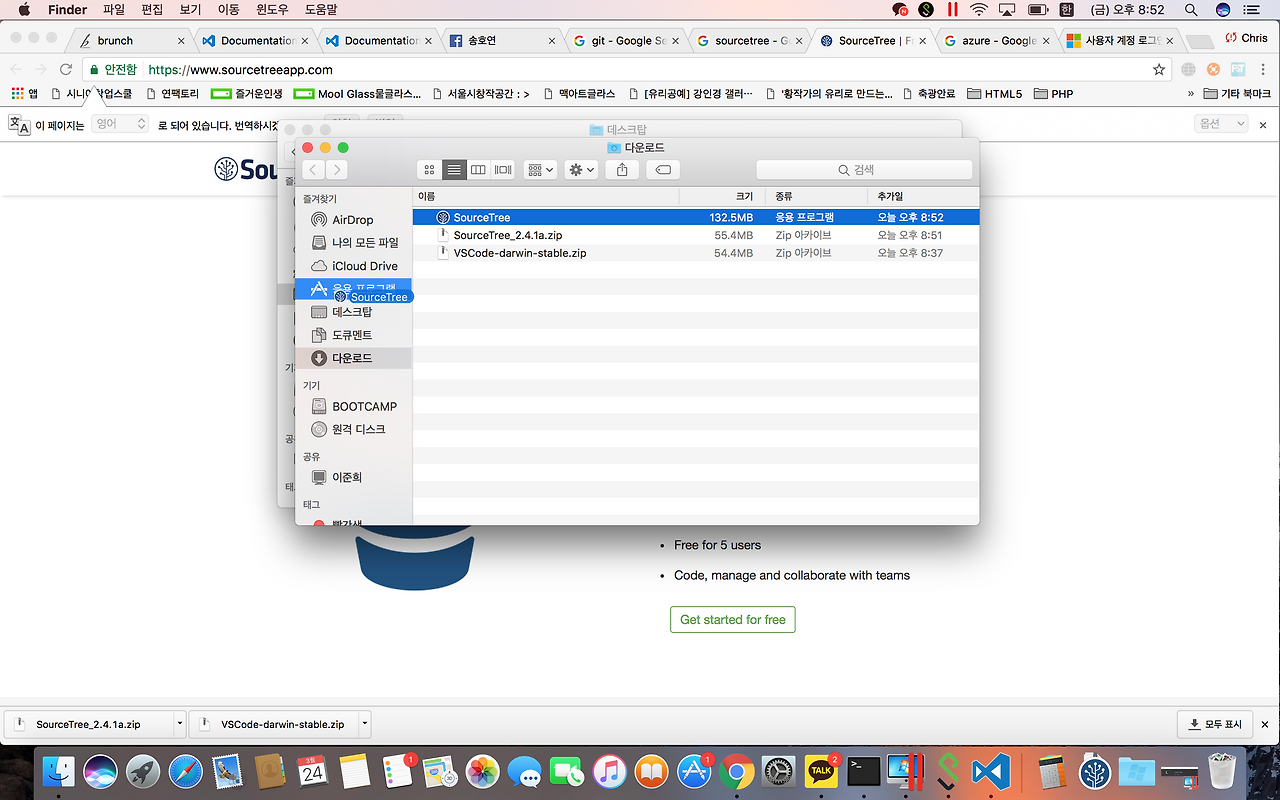Open options arrow for VSCode-darwin-stable.zip download

[365, 724]
